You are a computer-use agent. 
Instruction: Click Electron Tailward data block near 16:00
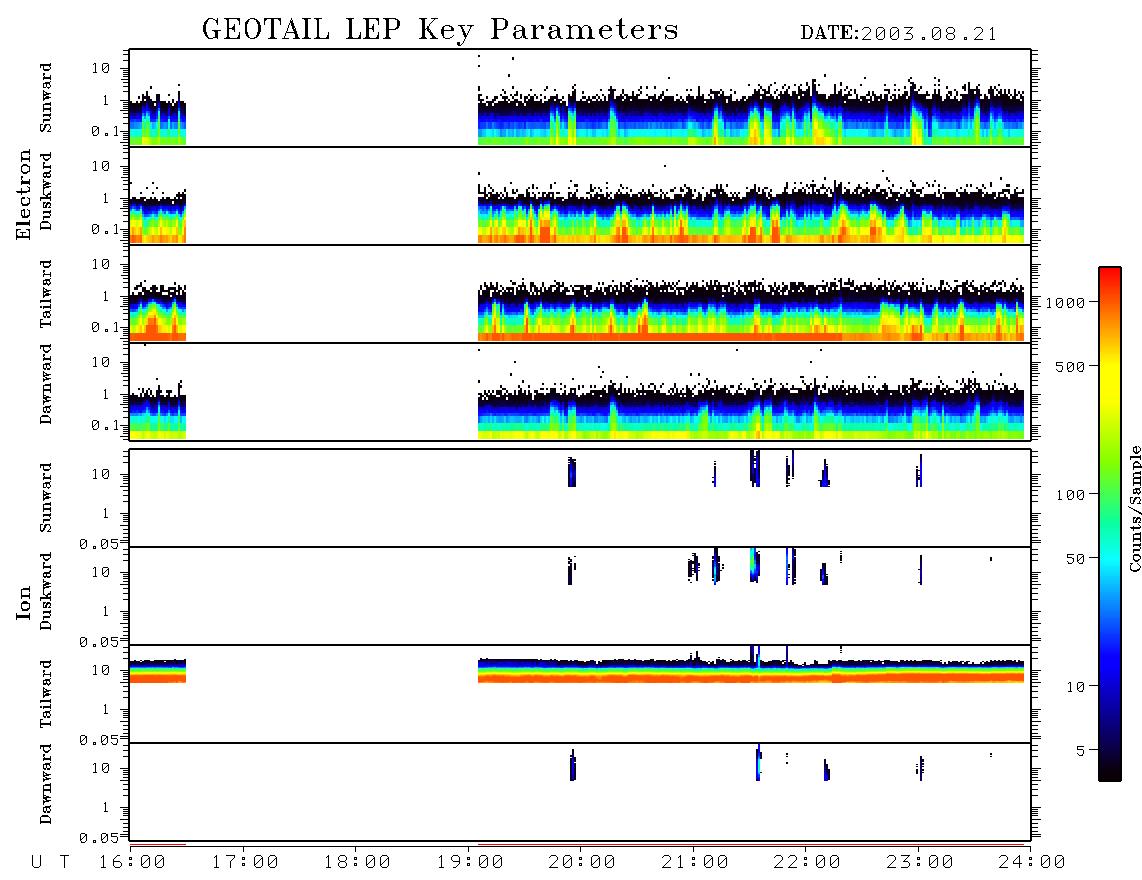pyautogui.click(x=157, y=311)
